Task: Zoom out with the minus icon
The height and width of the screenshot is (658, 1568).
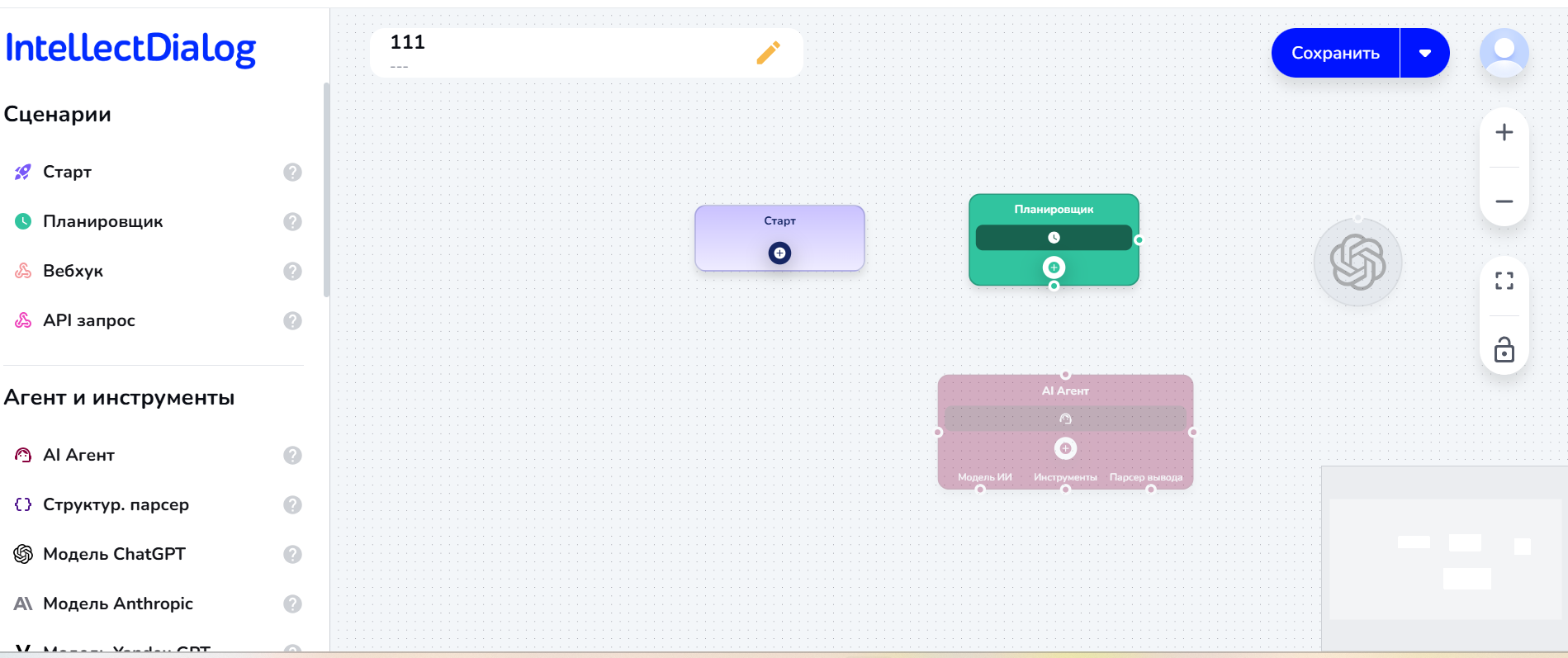Action: click(1504, 201)
